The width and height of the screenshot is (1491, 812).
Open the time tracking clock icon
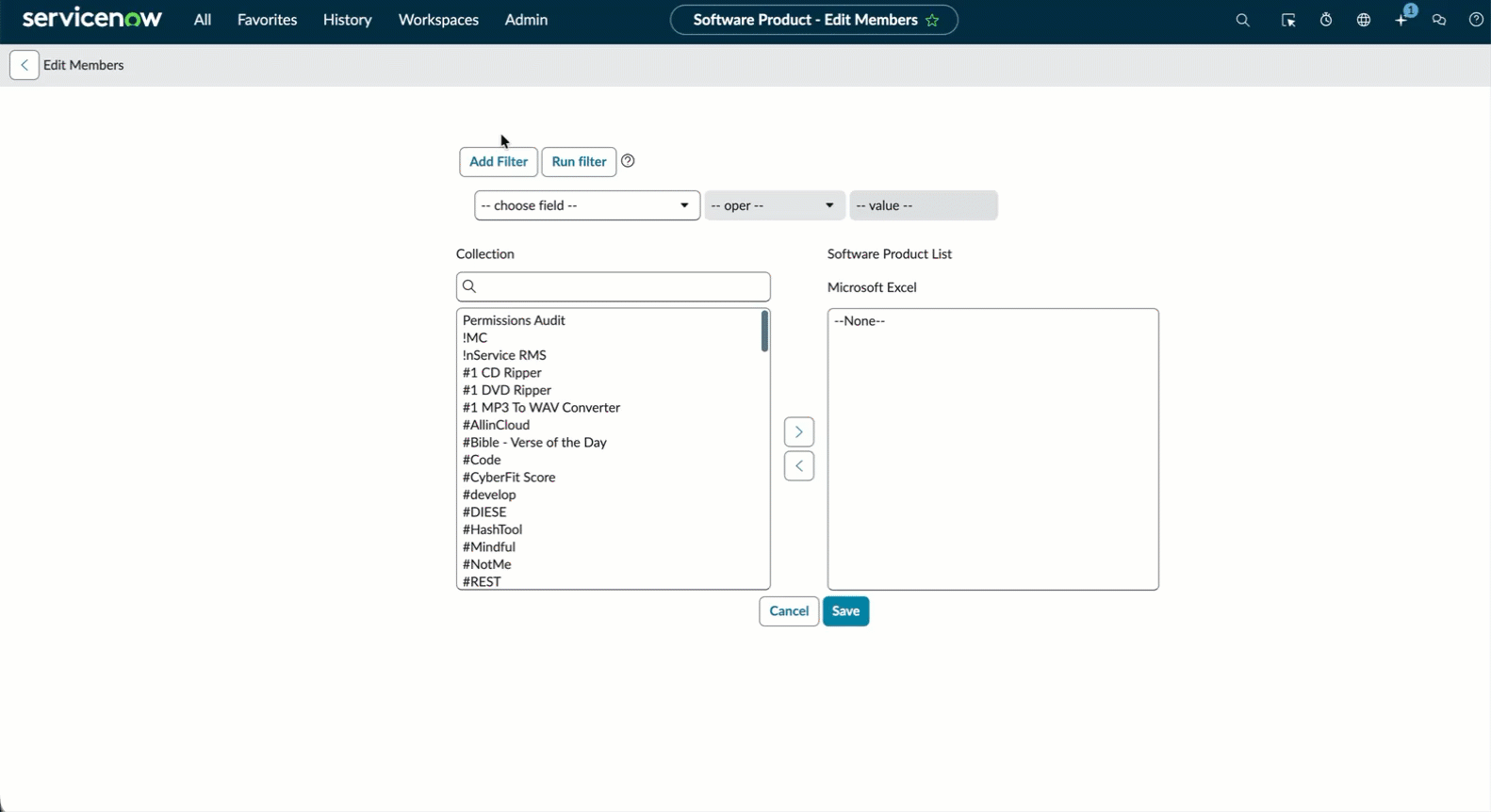(1326, 20)
